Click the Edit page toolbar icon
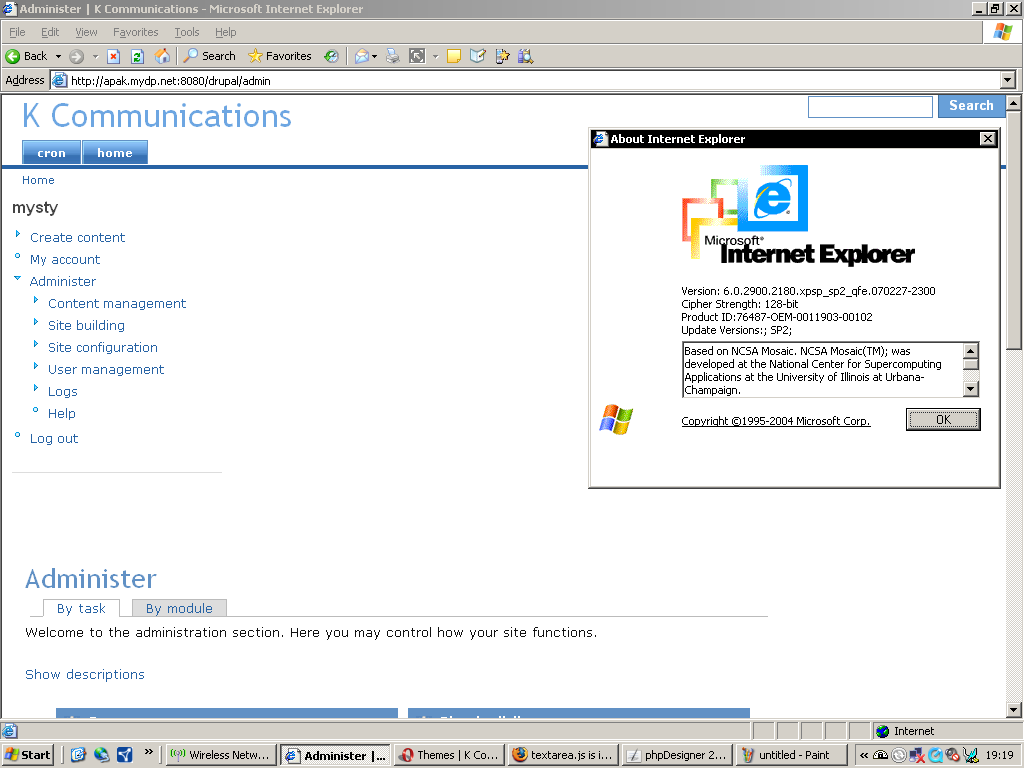 478,56
